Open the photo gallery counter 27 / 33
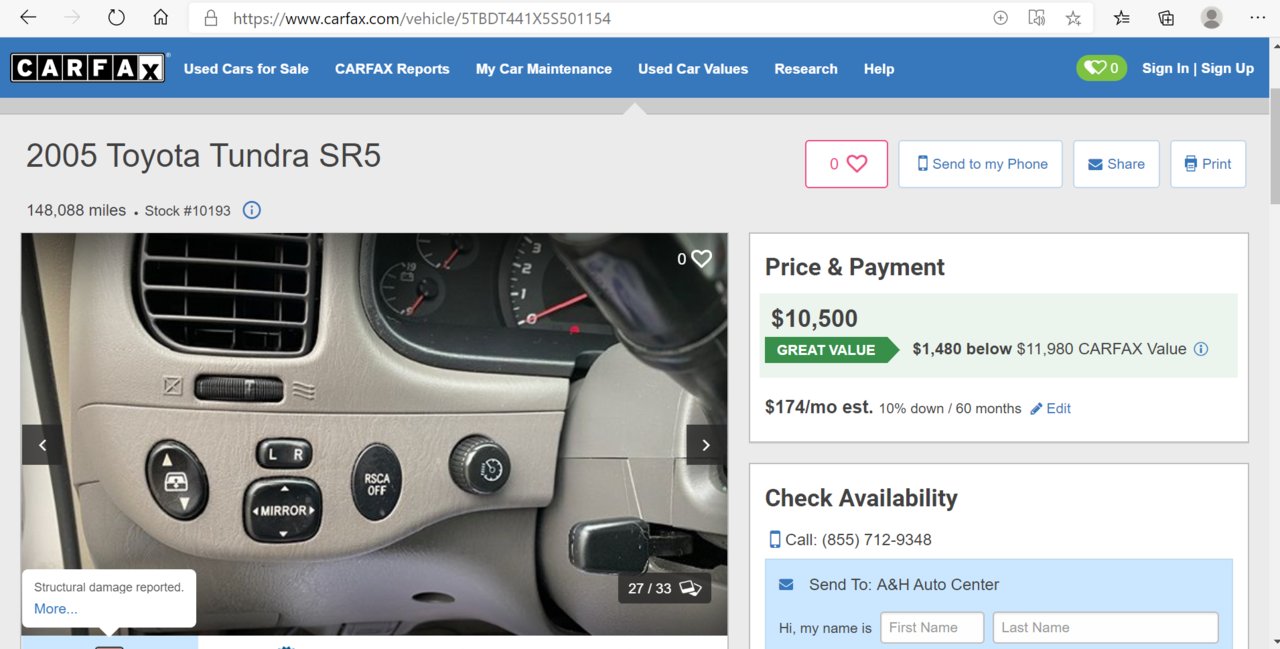Image resolution: width=1280 pixels, height=649 pixels. coord(665,588)
